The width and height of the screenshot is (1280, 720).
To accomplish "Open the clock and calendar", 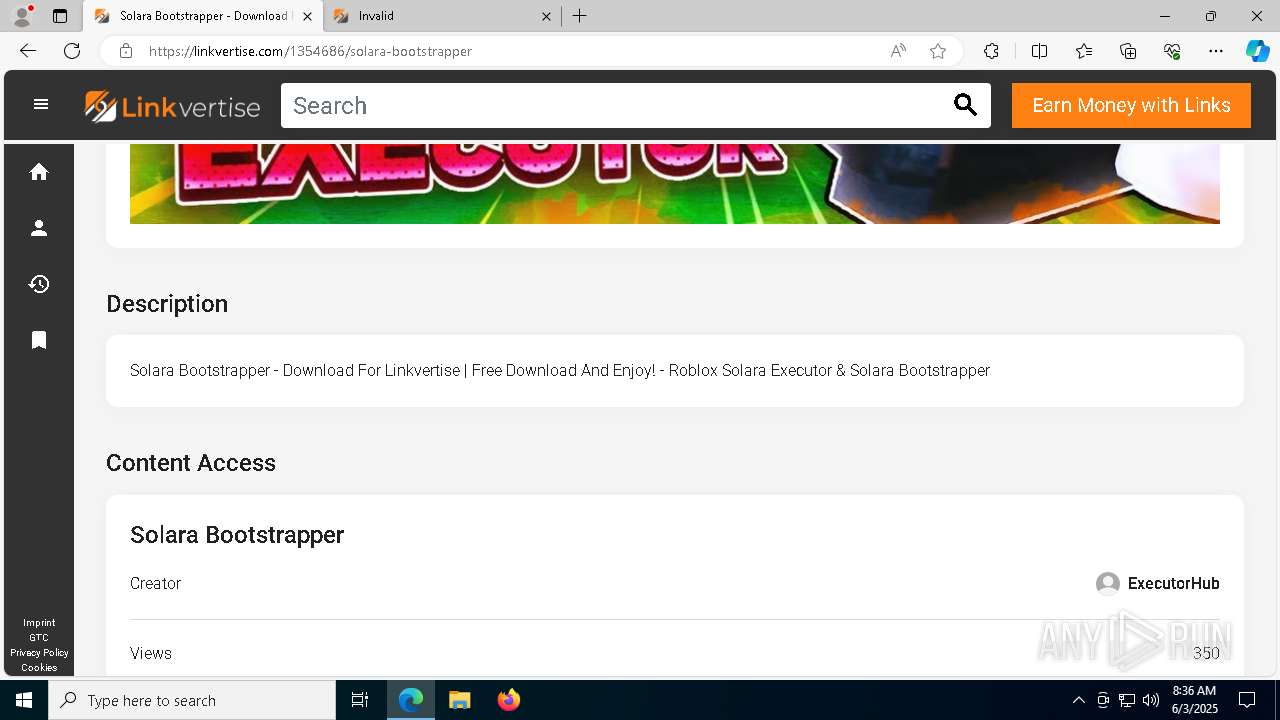I will click(1194, 700).
